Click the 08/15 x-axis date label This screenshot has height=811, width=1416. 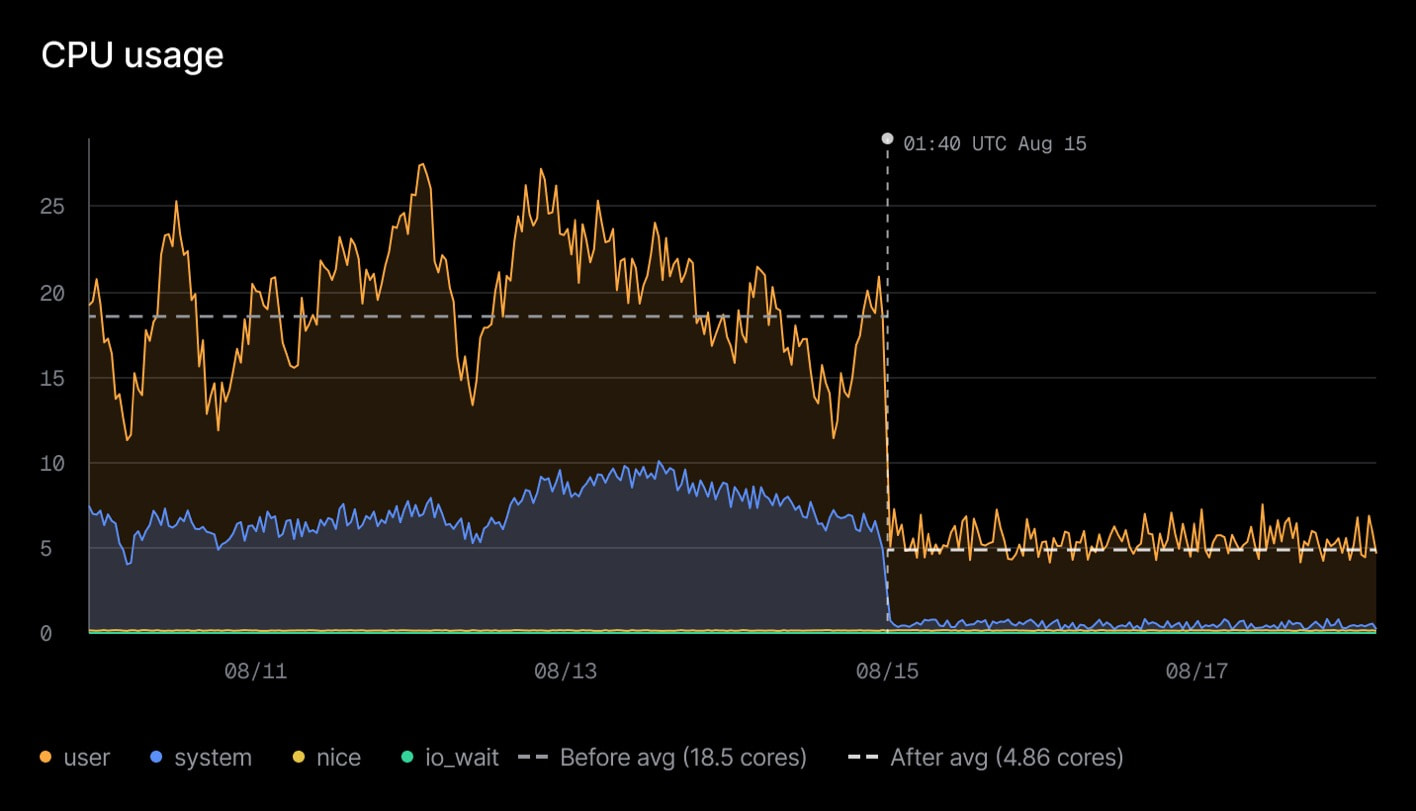(886, 671)
